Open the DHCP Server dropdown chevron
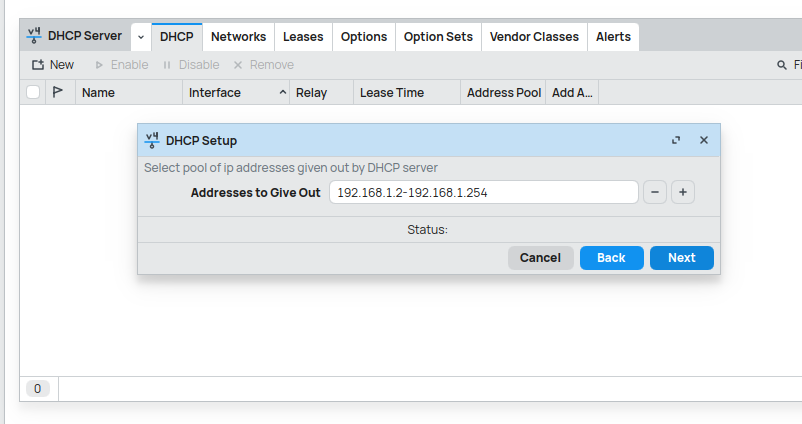 coord(141,37)
